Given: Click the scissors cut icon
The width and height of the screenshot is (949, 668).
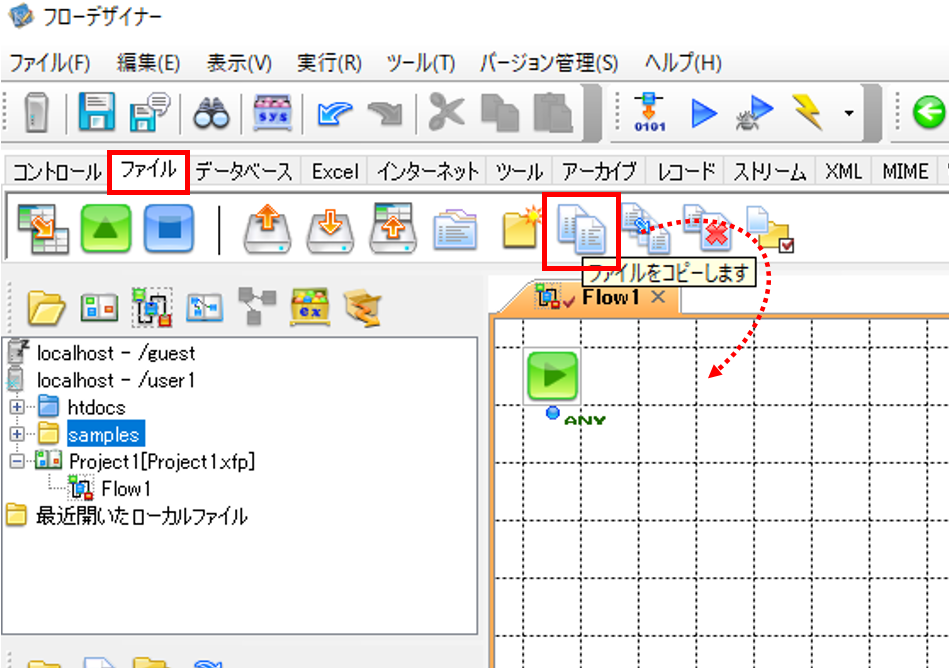Looking at the screenshot, I should 446,113.
